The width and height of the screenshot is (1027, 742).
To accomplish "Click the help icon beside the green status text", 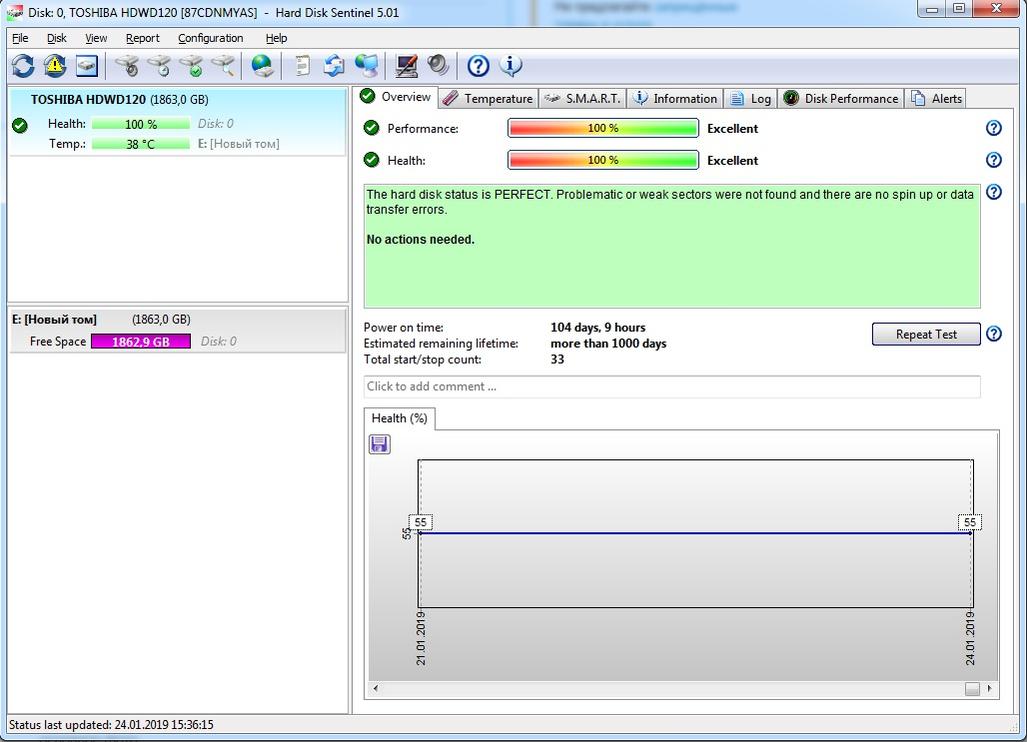I will click(994, 192).
